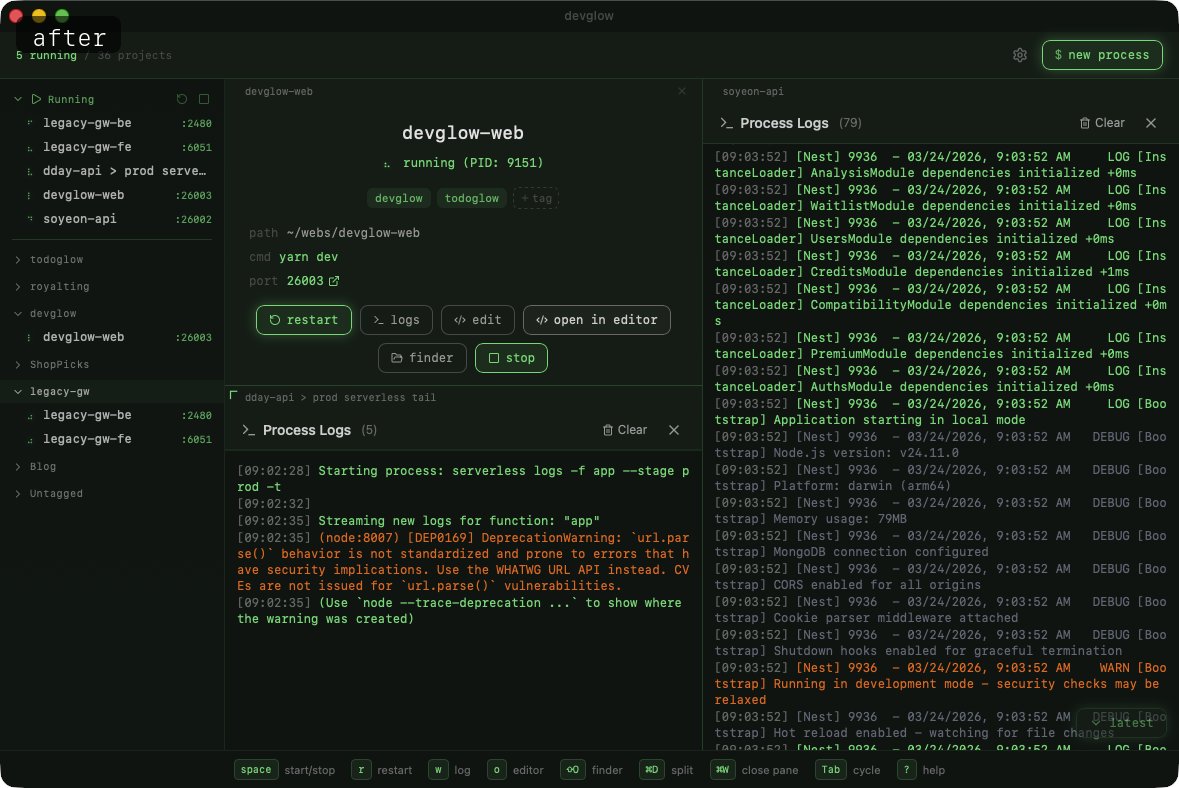The height and width of the screenshot is (788, 1179).
Task: Click the ⌘D split shortcut hint
Action: pyautogui.click(x=666, y=770)
